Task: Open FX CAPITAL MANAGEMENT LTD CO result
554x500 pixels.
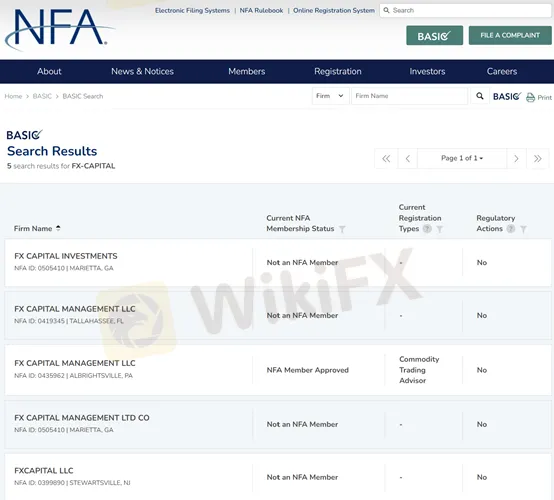Action: (x=82, y=418)
